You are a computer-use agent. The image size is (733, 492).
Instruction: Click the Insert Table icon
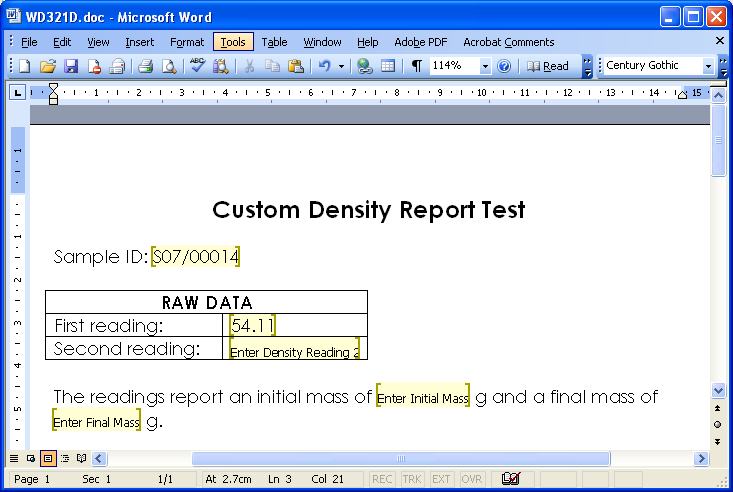(388, 66)
